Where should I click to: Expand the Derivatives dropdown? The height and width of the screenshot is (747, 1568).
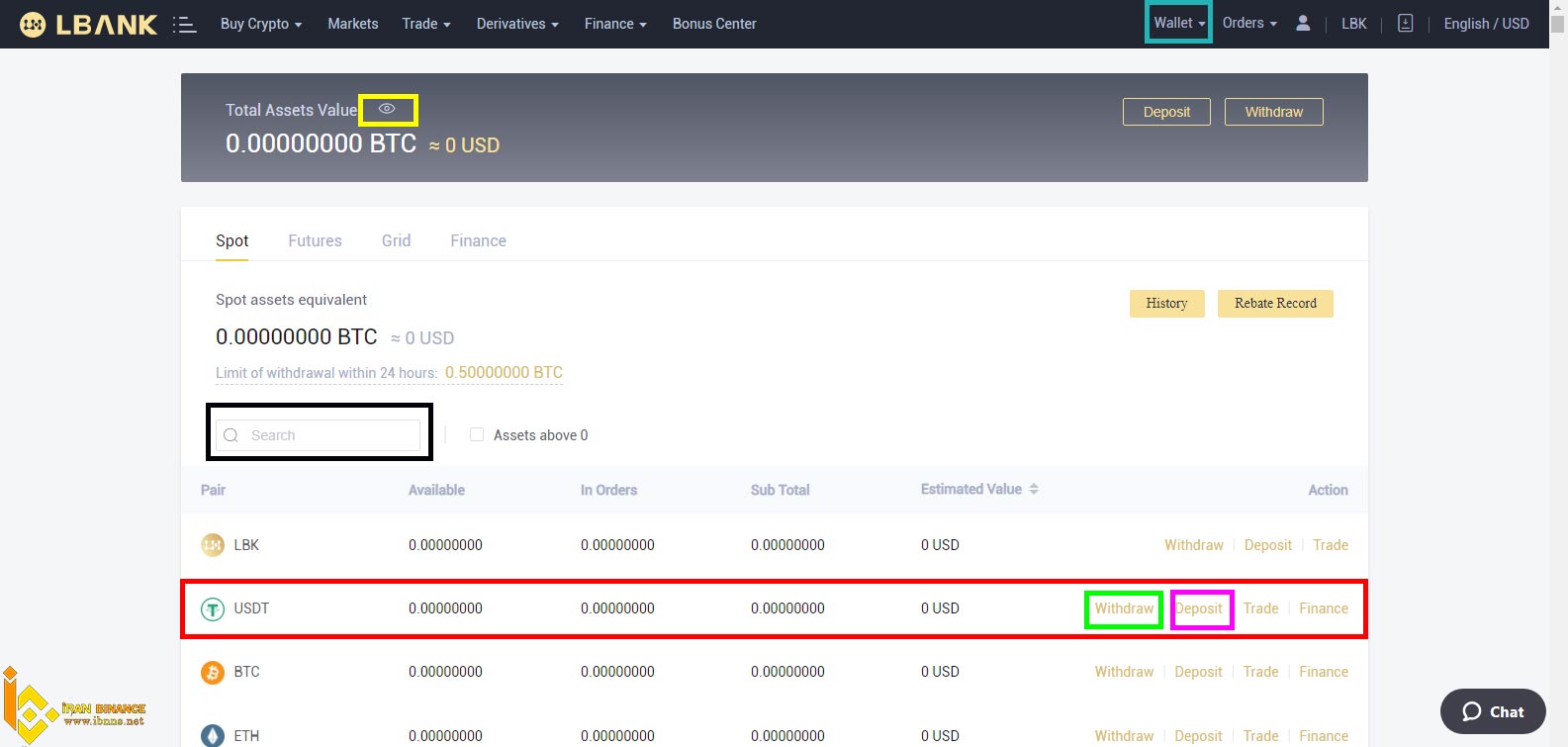pos(517,24)
